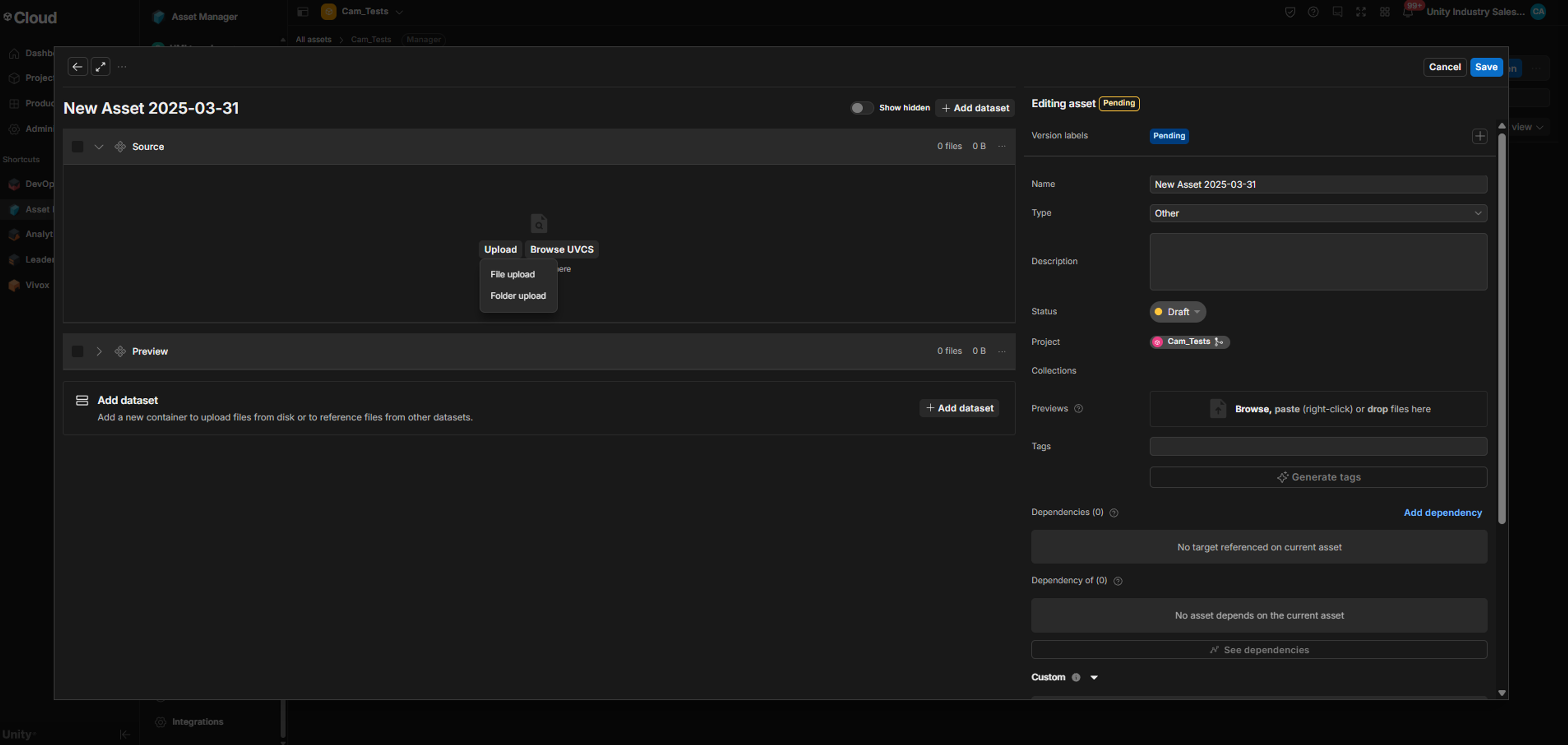Check the Source dataset checkbox
Image resolution: width=1568 pixels, height=745 pixels.
pos(77,147)
